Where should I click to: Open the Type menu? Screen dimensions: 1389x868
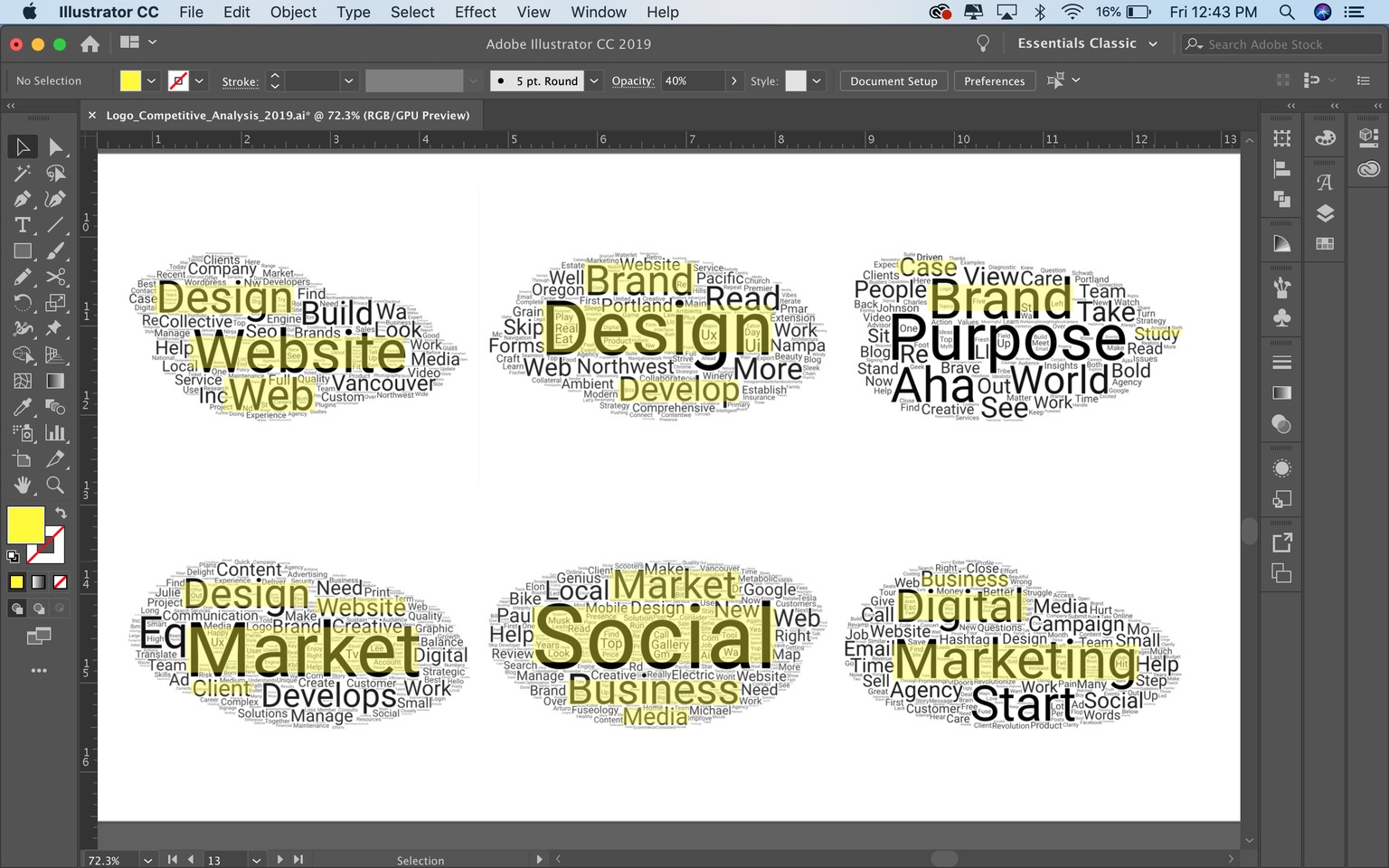pos(354,12)
